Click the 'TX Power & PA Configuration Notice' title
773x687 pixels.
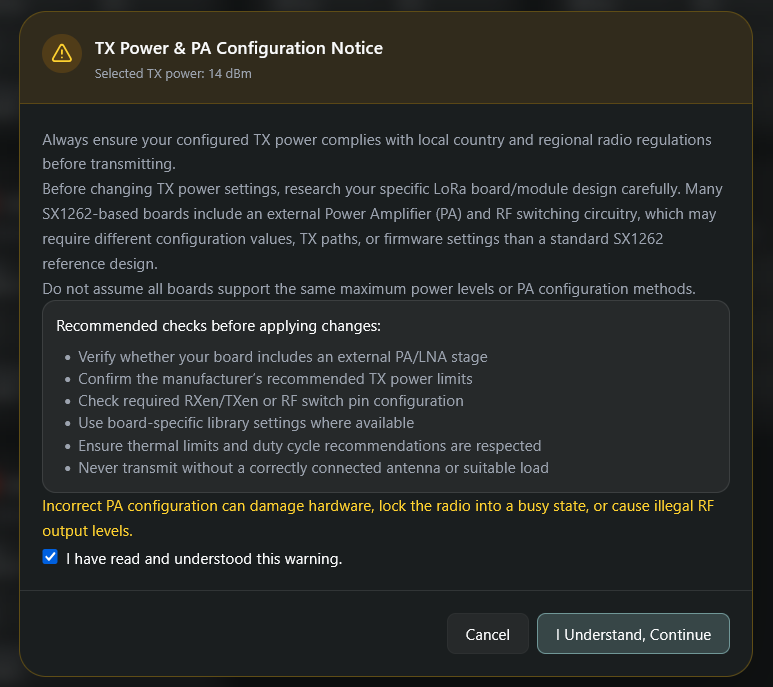point(239,48)
